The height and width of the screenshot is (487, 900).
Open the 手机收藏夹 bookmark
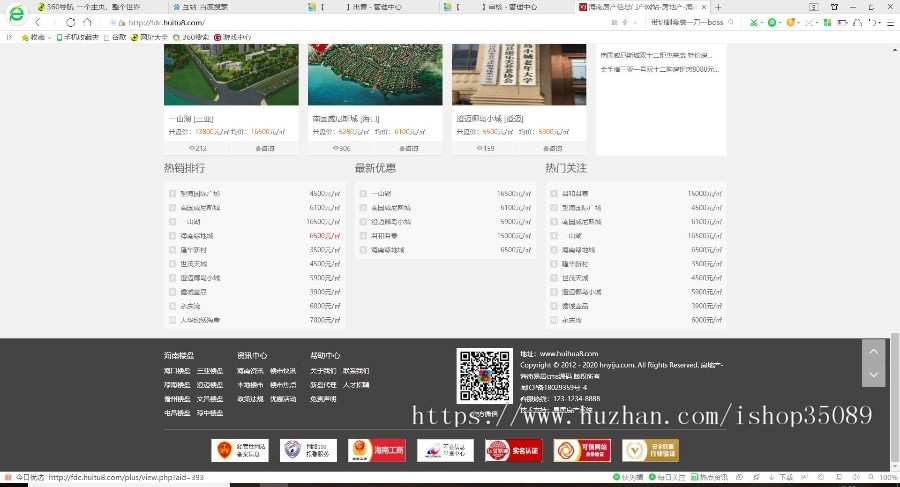pyautogui.click(x=77, y=37)
